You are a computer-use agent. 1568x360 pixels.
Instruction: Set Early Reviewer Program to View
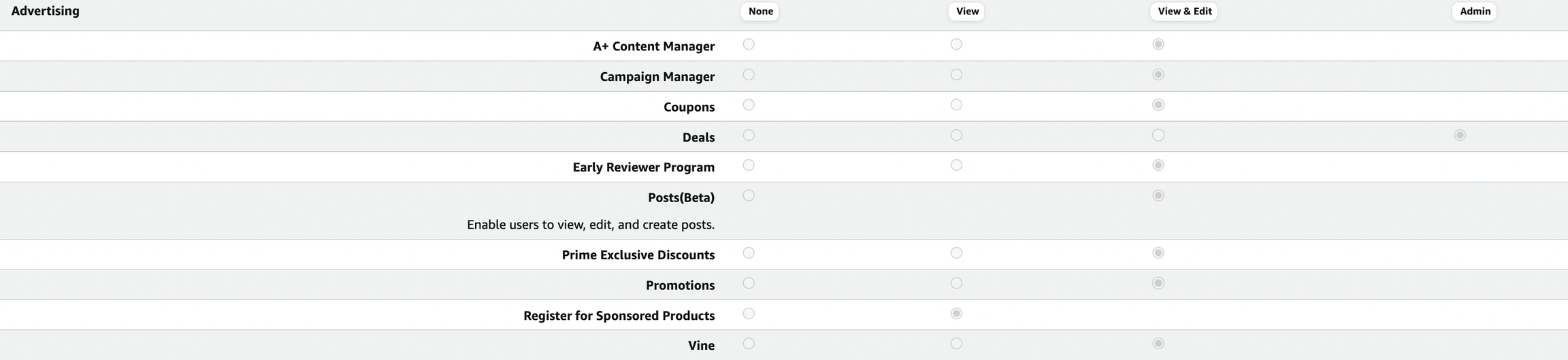point(956,165)
